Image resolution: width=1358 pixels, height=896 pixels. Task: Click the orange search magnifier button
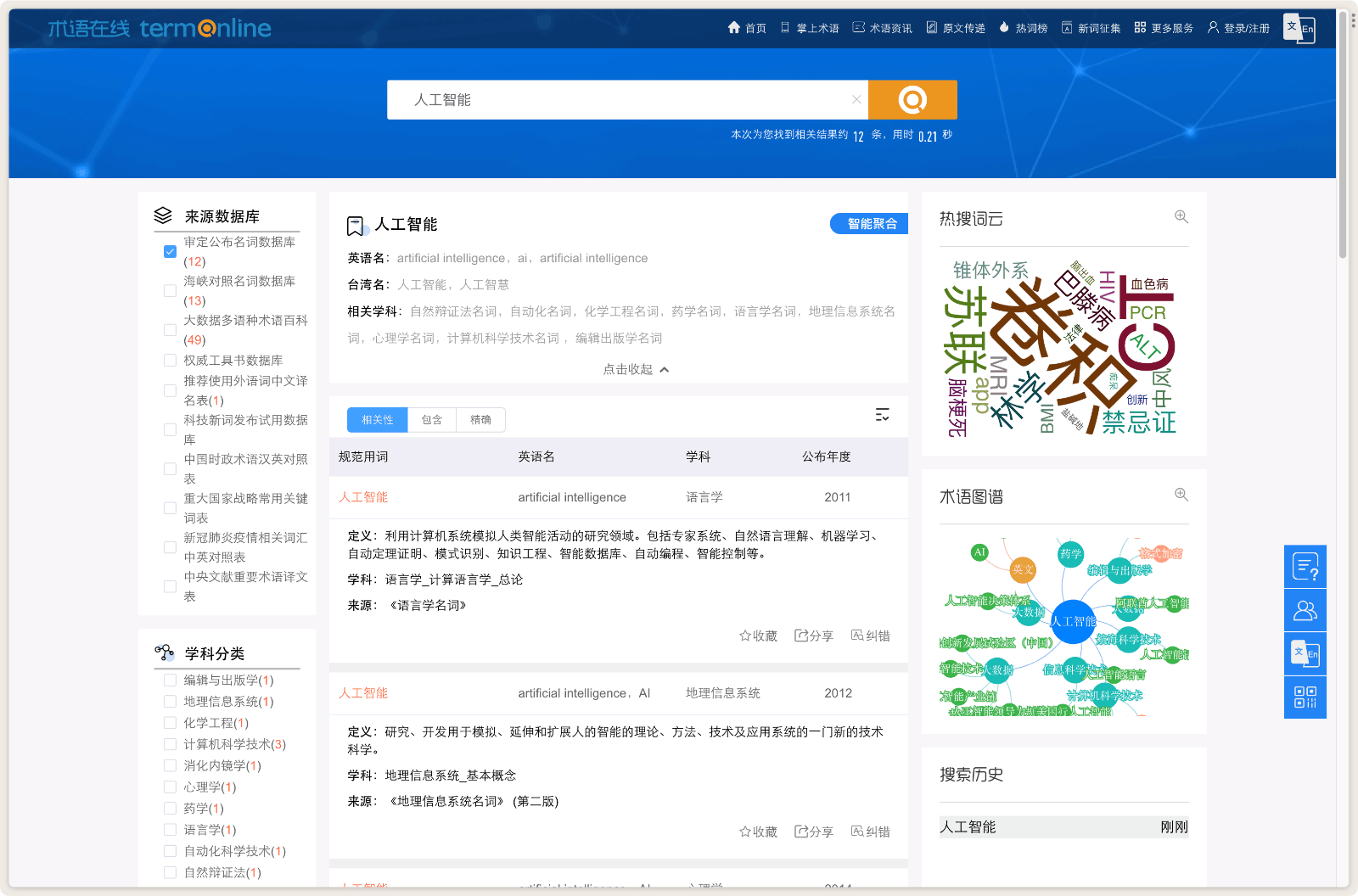[x=912, y=99]
